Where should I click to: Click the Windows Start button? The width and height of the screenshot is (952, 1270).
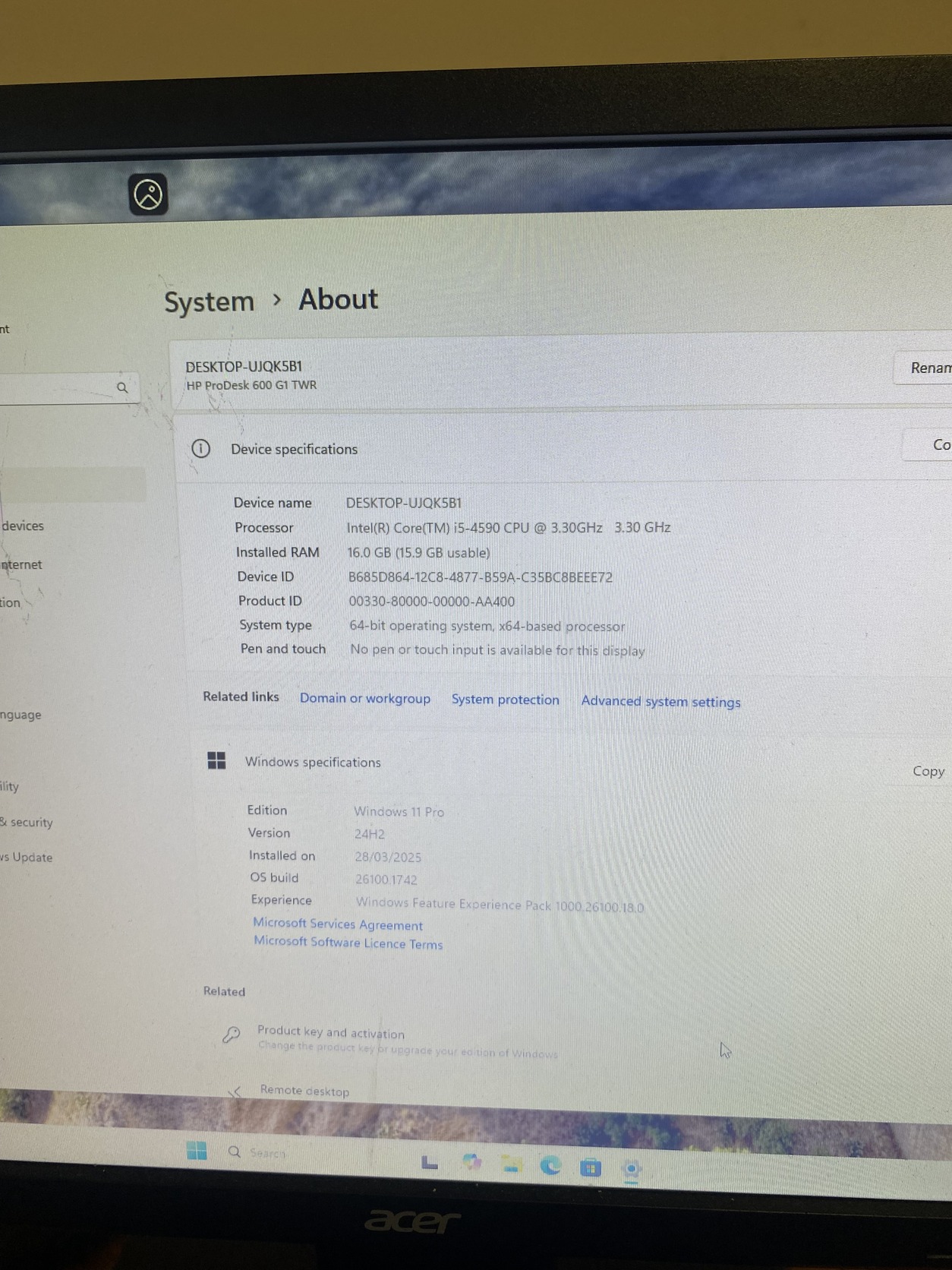[x=197, y=1150]
